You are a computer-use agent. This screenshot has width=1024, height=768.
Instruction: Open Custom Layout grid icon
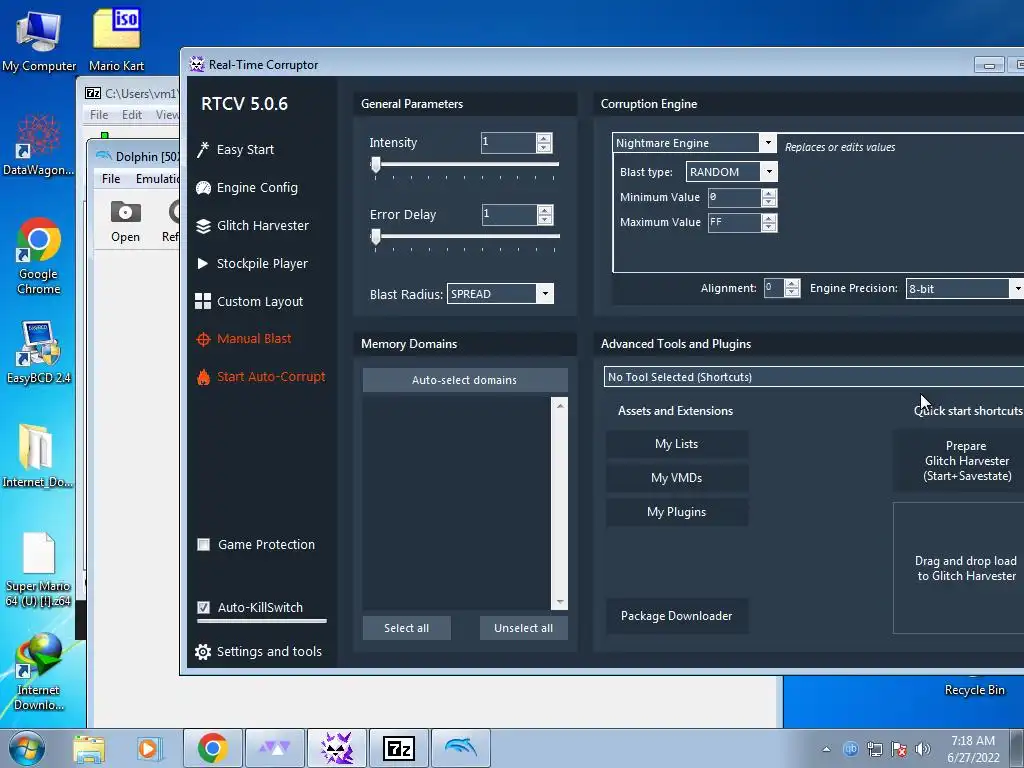pos(203,301)
